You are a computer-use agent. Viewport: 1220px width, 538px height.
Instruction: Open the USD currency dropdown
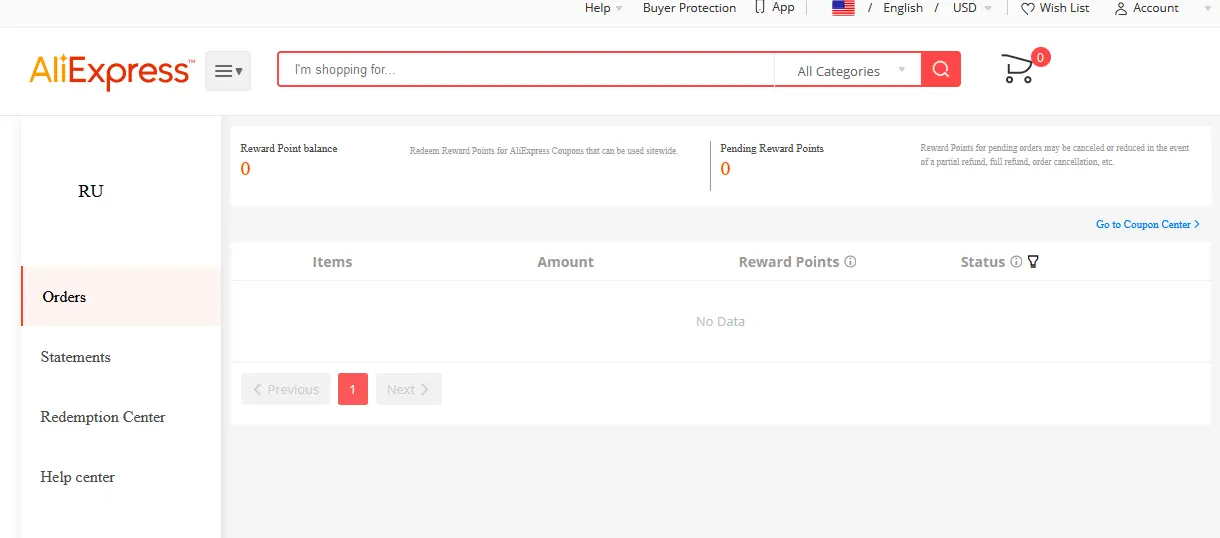tap(972, 8)
